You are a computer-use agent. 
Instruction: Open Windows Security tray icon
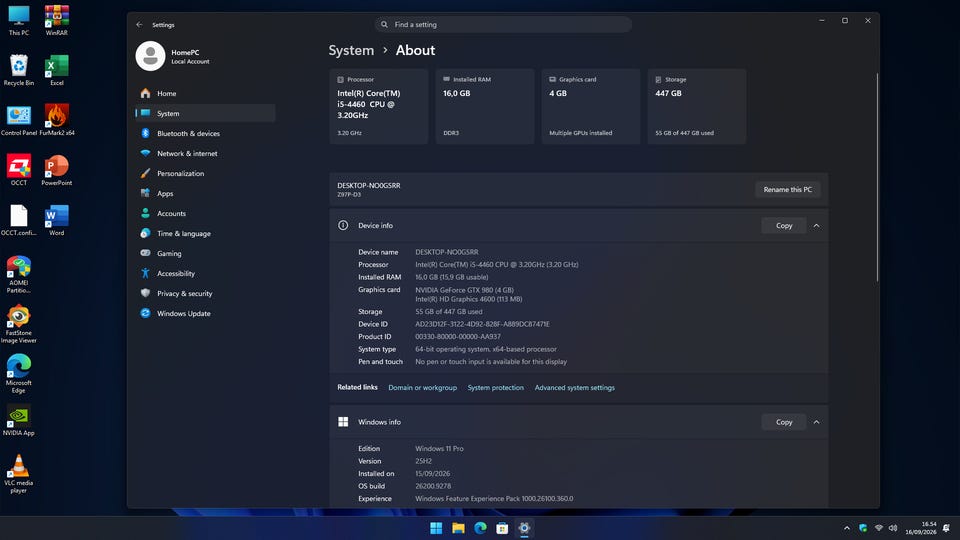tap(863, 528)
